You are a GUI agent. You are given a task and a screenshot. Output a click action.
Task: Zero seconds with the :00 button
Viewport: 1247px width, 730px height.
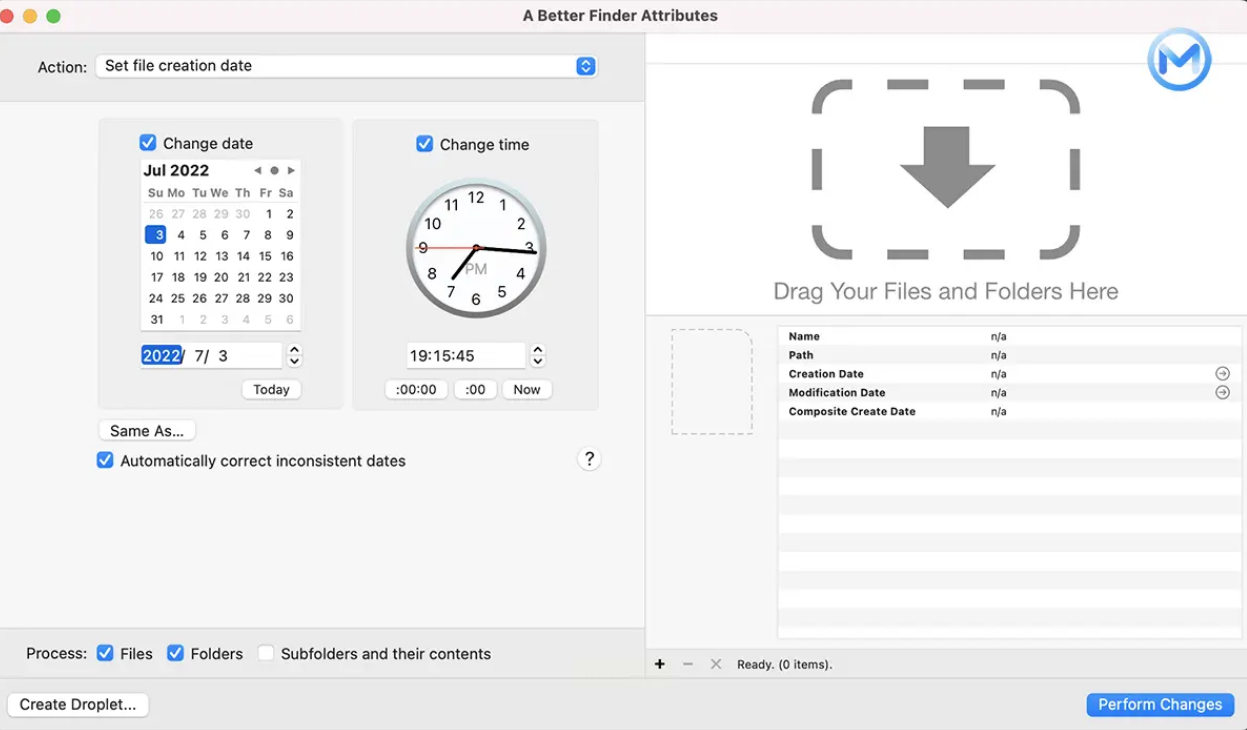(x=475, y=389)
